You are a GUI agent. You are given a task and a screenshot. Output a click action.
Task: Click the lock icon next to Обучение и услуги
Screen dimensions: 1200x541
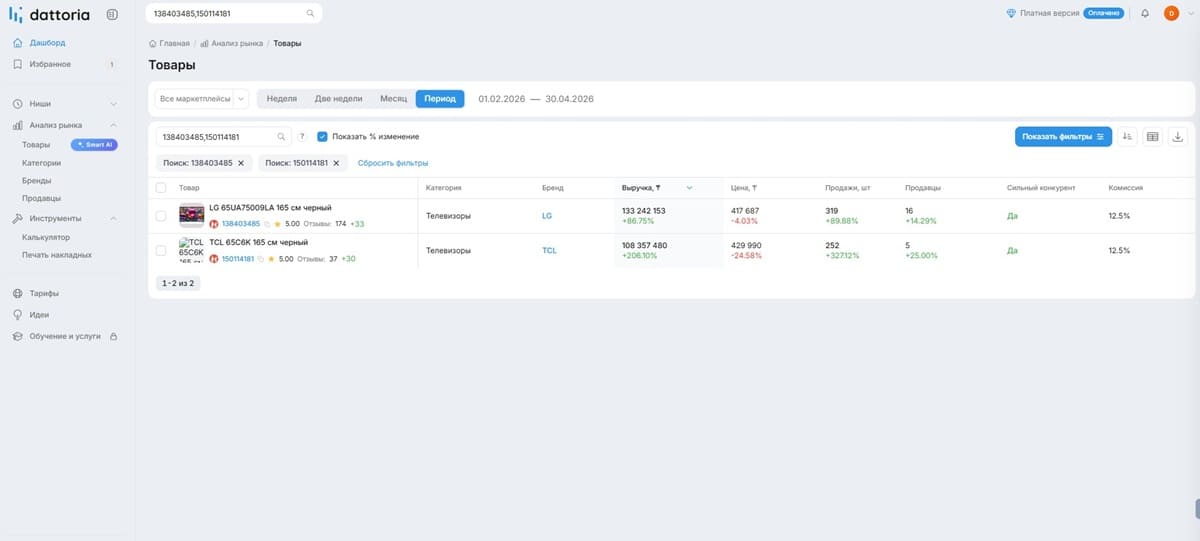pyautogui.click(x=112, y=336)
